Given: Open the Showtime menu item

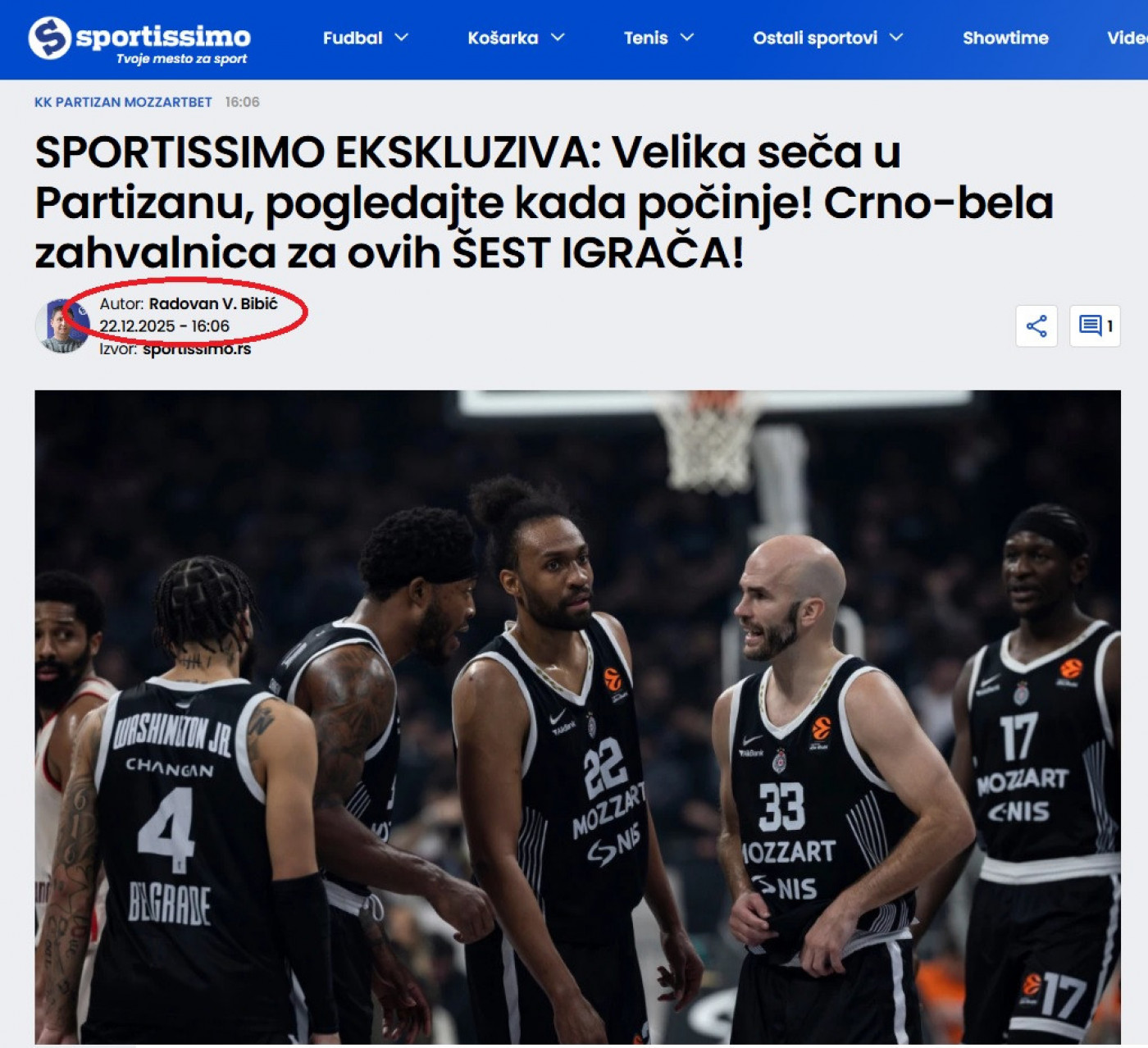Looking at the screenshot, I should click(x=1005, y=38).
